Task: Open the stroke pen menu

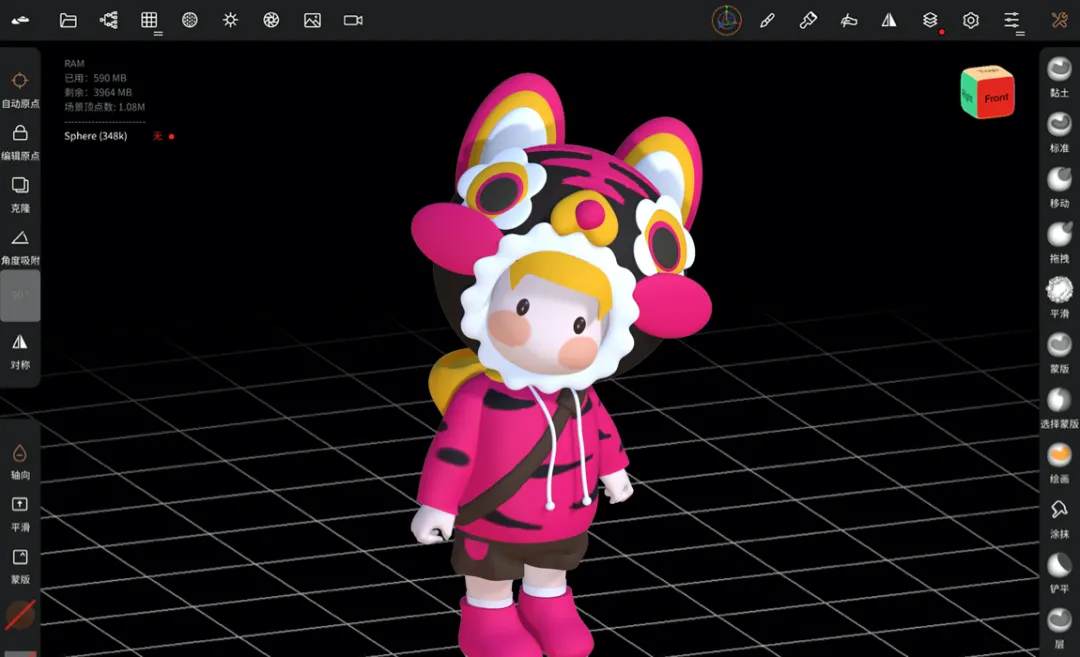Action: [767, 20]
